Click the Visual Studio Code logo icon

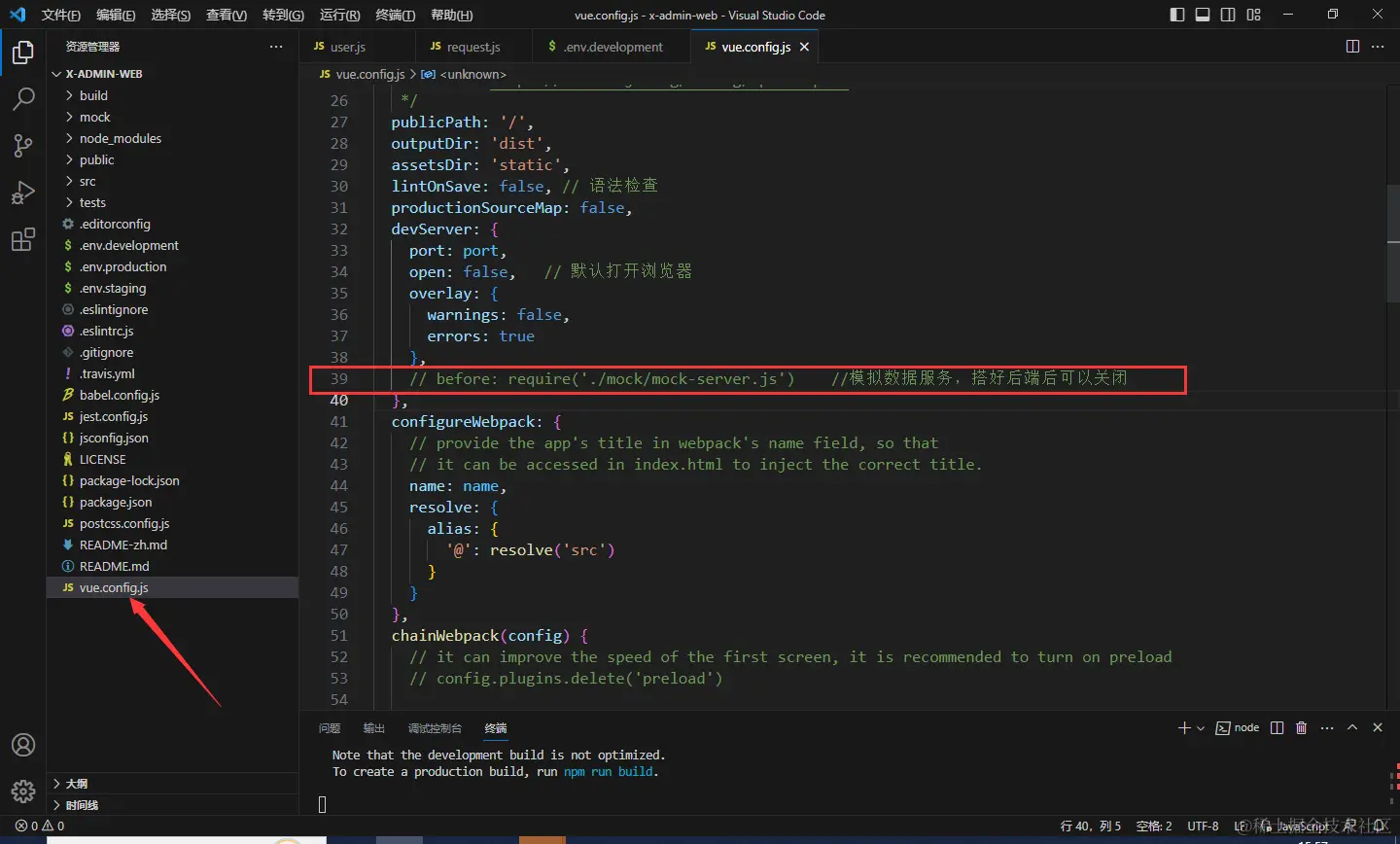[17, 15]
